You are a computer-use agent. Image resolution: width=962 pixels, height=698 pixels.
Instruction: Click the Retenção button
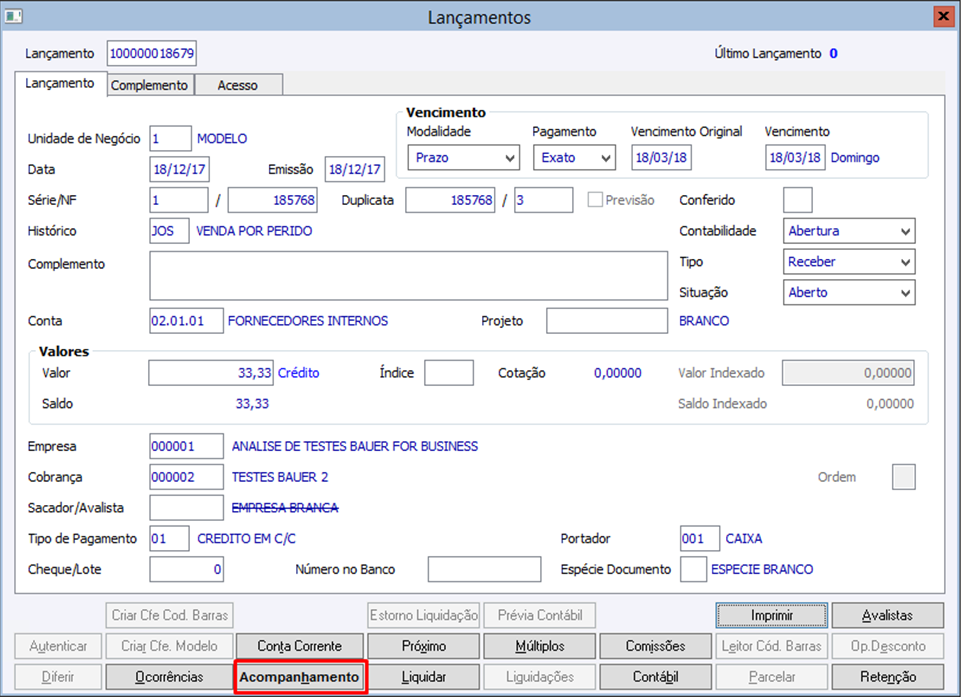tap(887, 677)
